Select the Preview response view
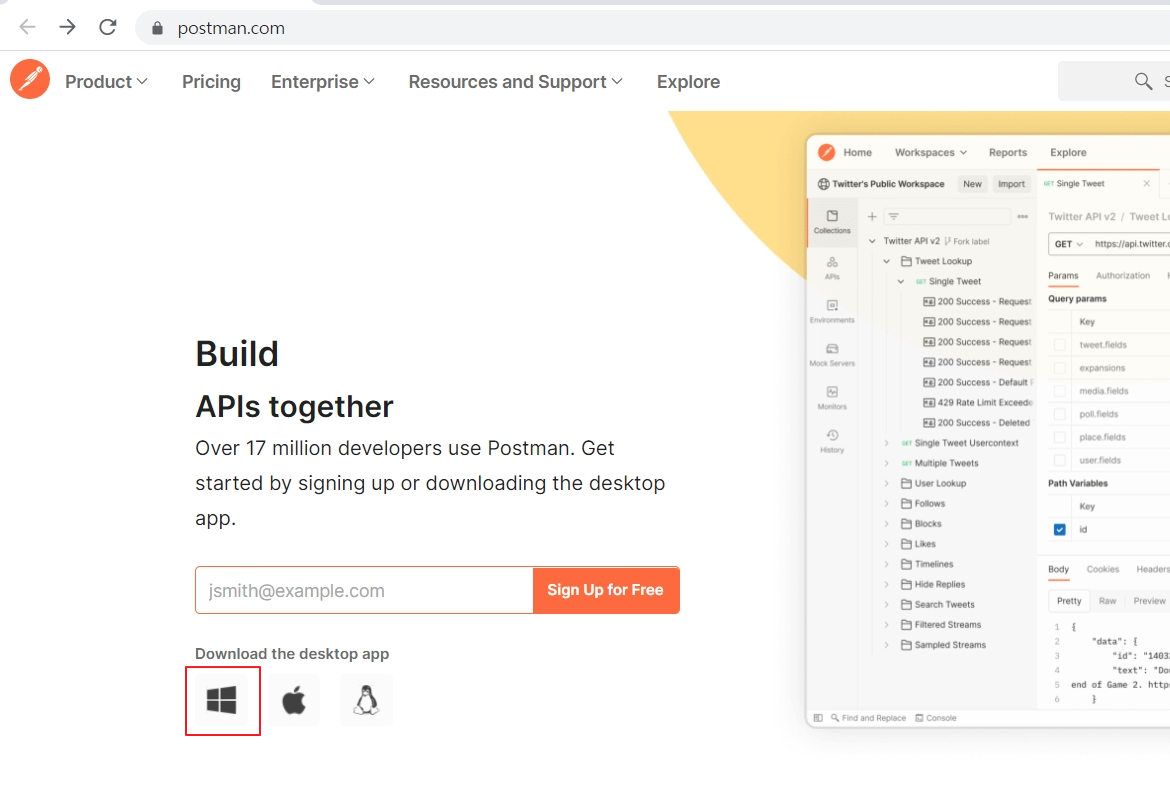Image resolution: width=1170 pixels, height=794 pixels. point(1148,601)
